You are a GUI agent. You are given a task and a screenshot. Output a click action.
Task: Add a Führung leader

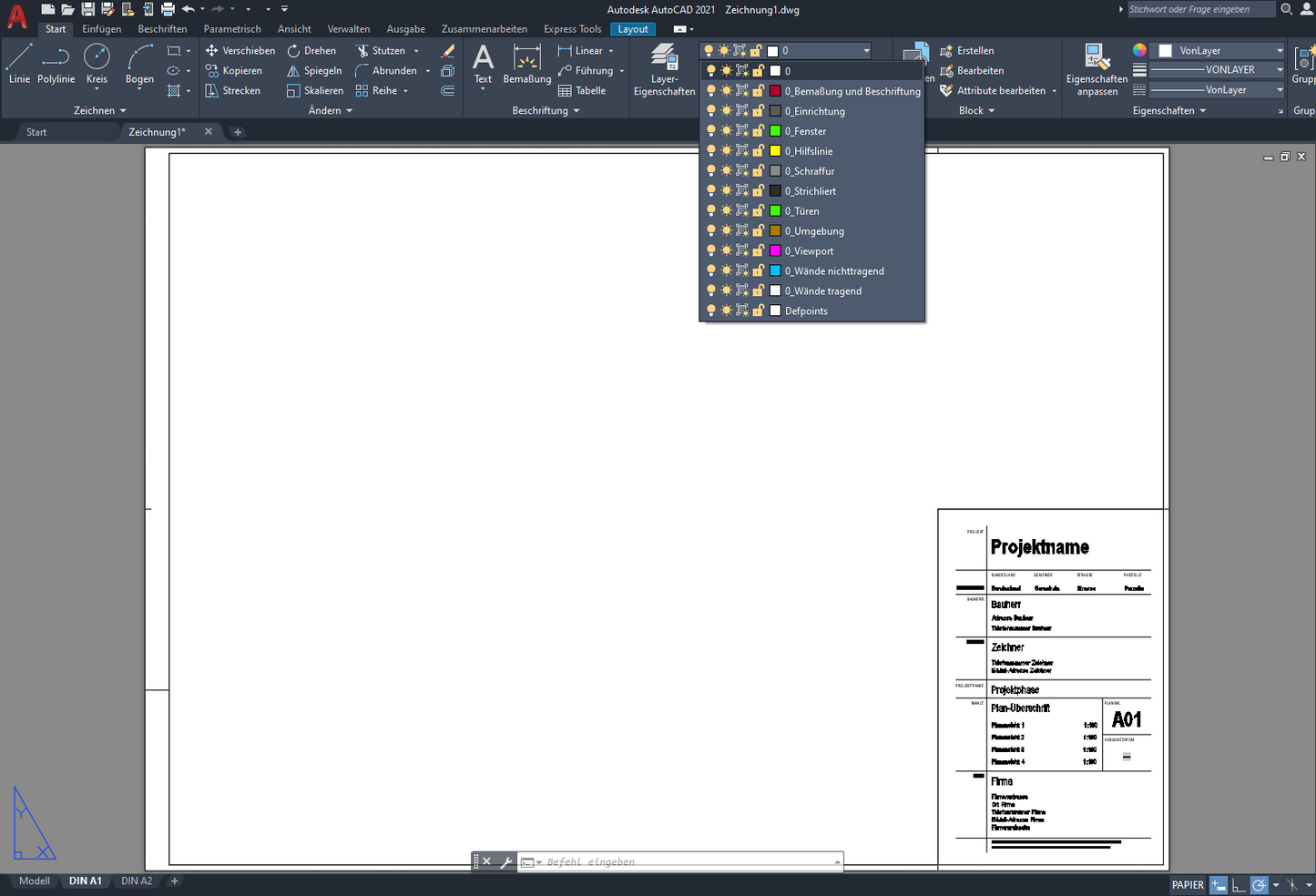tap(586, 71)
